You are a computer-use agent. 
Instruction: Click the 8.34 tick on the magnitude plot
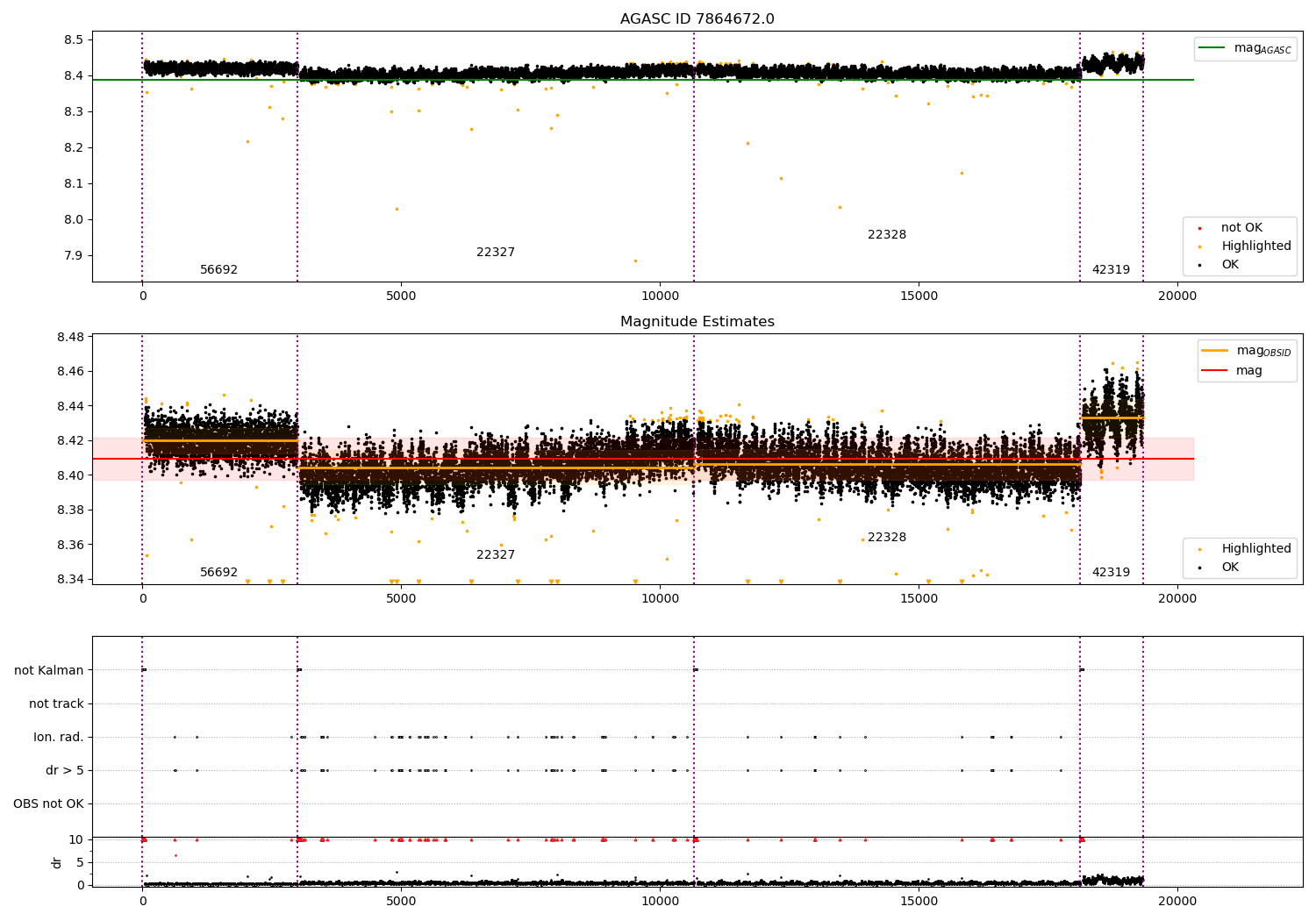[x=69, y=580]
